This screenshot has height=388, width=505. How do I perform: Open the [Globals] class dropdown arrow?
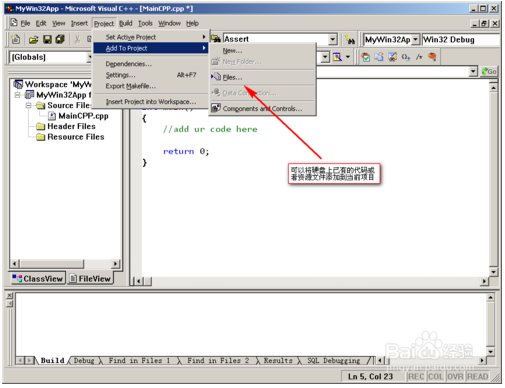[x=89, y=57]
